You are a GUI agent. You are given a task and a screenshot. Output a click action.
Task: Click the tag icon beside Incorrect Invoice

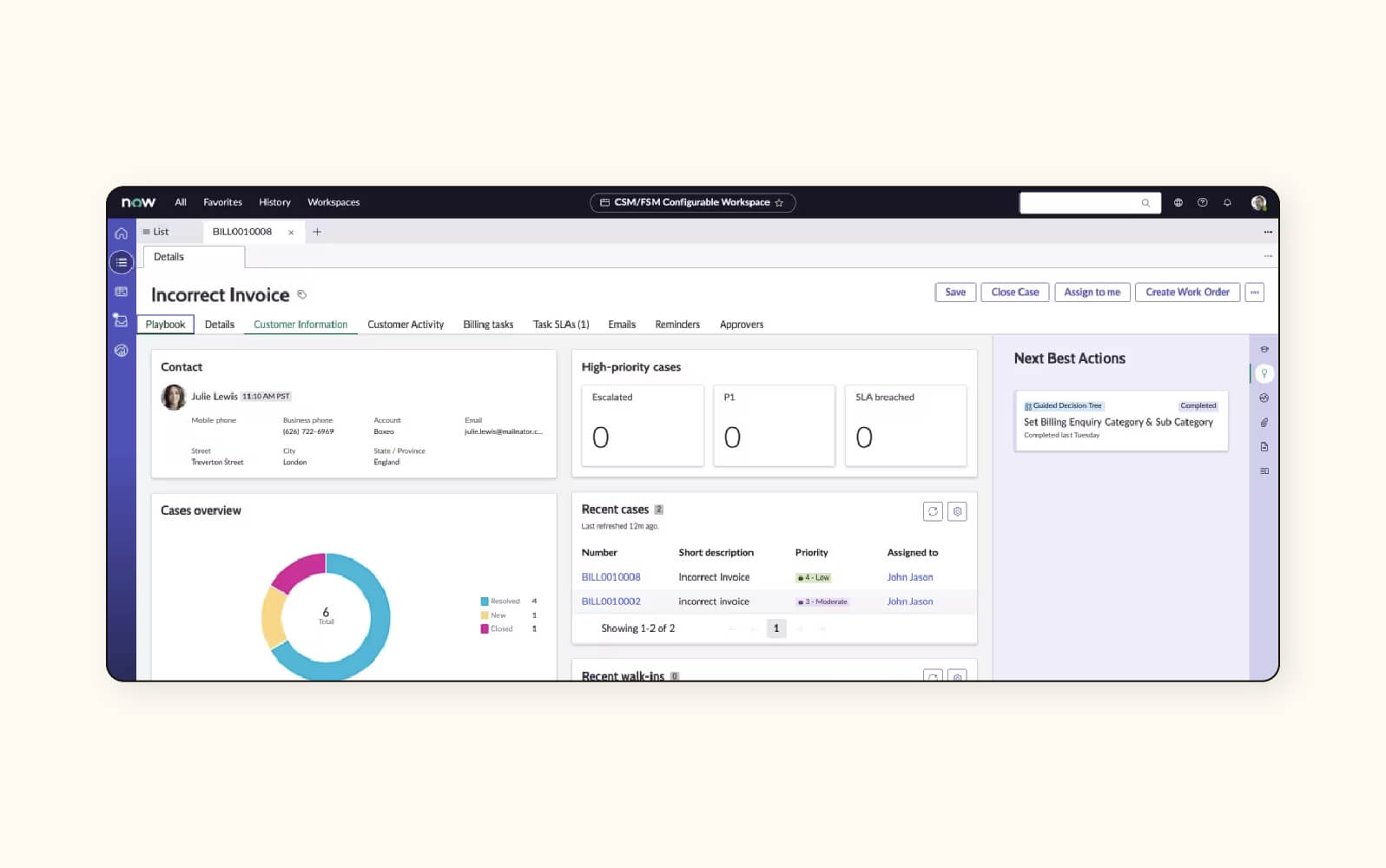[x=302, y=294]
